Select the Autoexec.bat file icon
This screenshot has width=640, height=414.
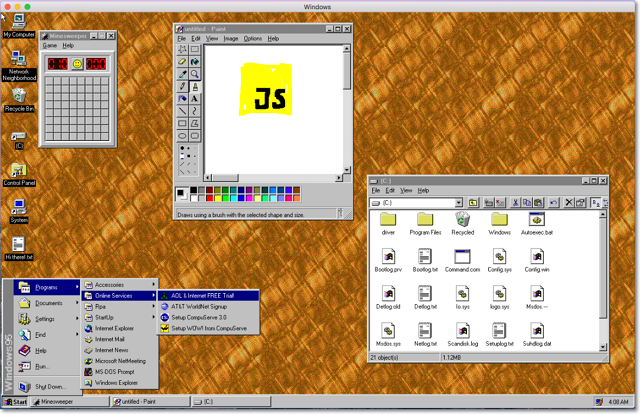[536, 222]
